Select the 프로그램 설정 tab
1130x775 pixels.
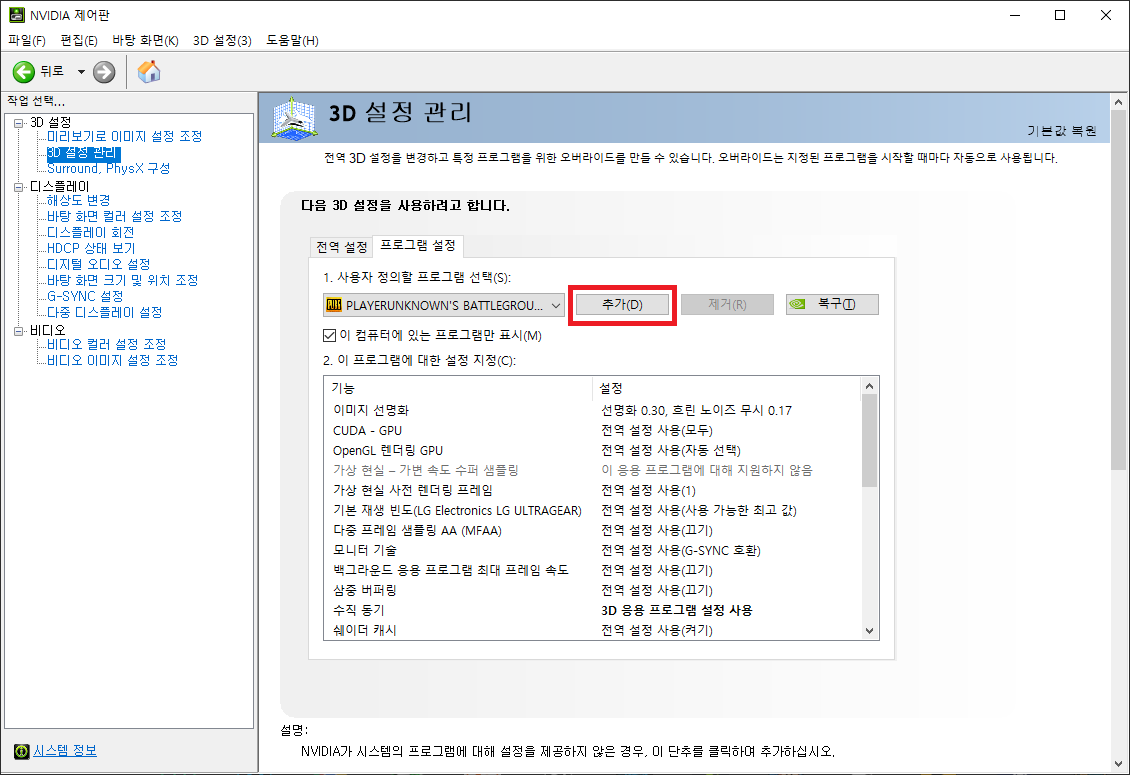418,245
